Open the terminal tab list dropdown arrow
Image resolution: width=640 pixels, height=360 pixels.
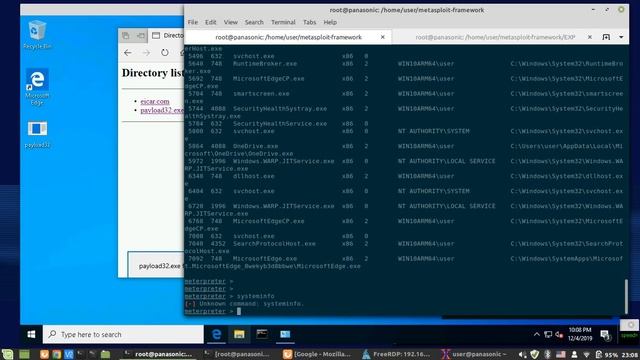click(x=621, y=37)
